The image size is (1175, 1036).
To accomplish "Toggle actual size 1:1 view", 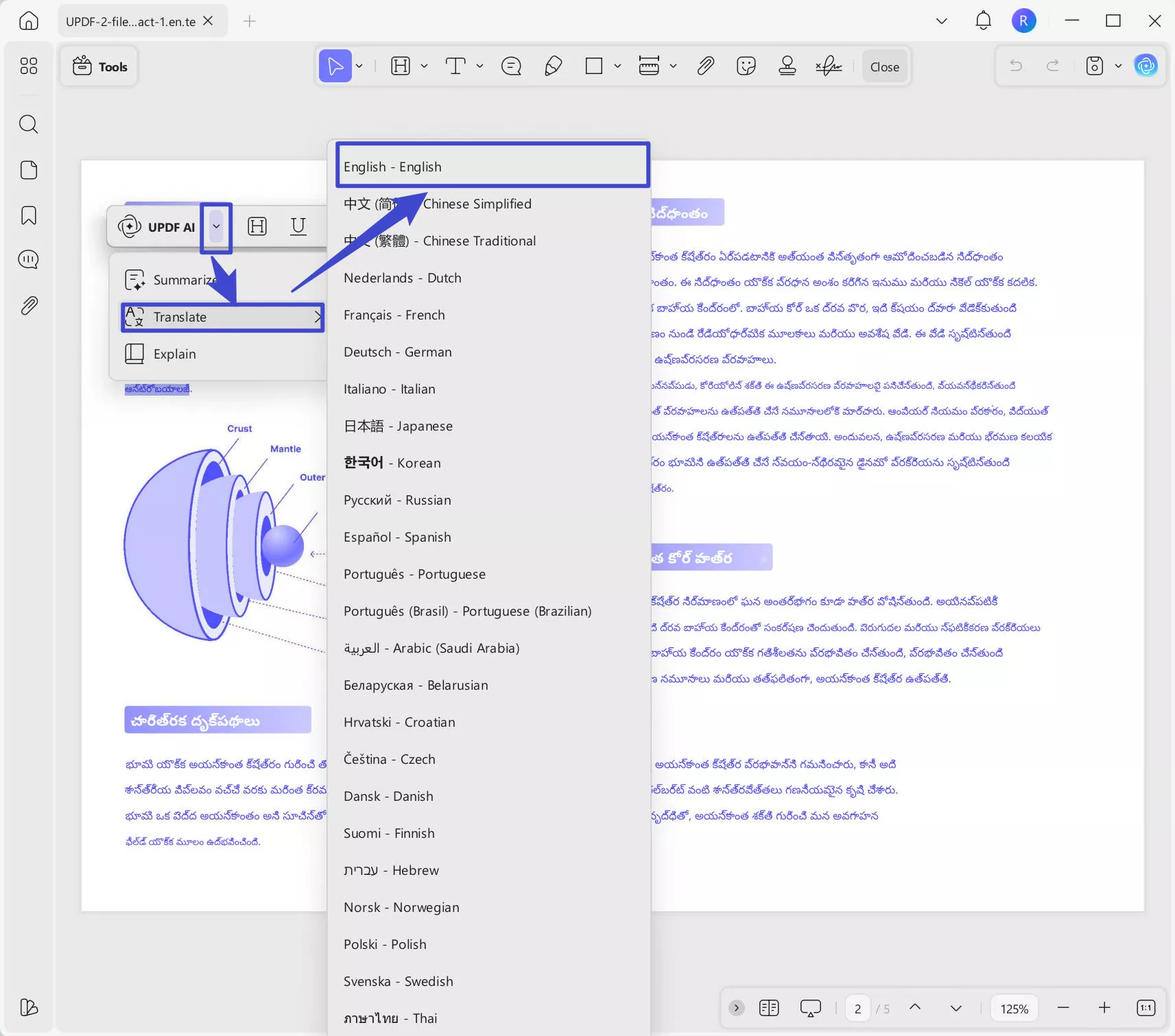I will pos(1144,1007).
